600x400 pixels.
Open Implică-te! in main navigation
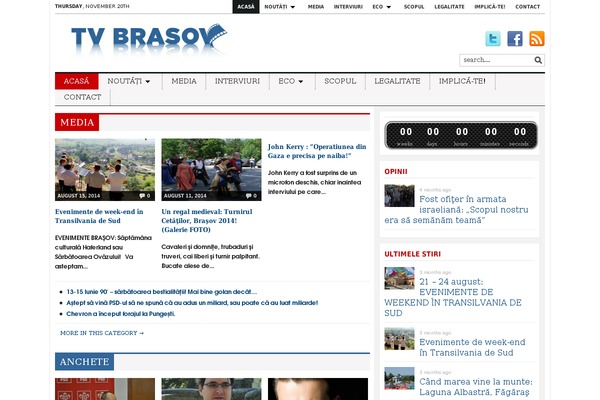coord(462,81)
